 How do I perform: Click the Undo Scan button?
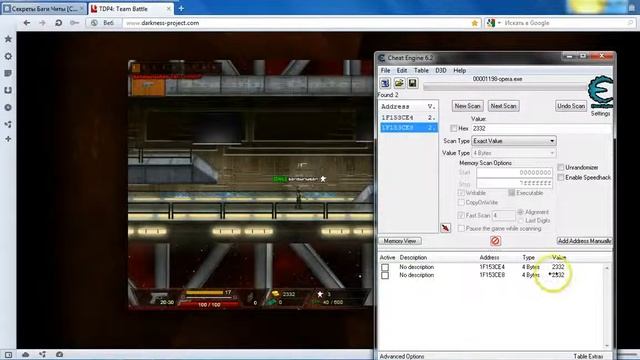(571, 106)
